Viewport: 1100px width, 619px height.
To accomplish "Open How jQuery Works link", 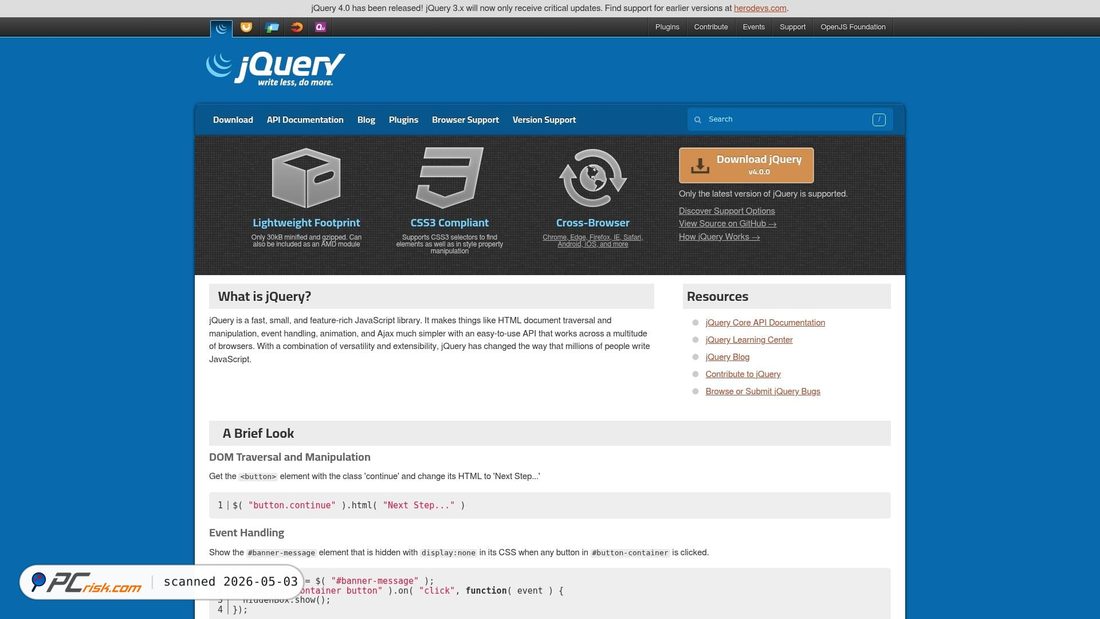I will pos(719,237).
